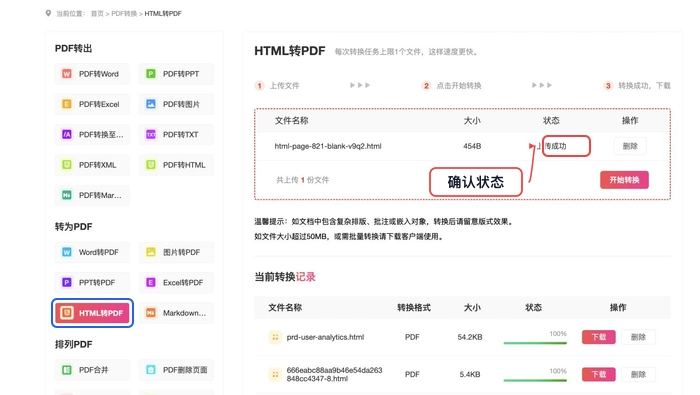Viewport: 700px width, 395px height.
Task: Click prd-user-analytics.html file name
Action: (325, 337)
